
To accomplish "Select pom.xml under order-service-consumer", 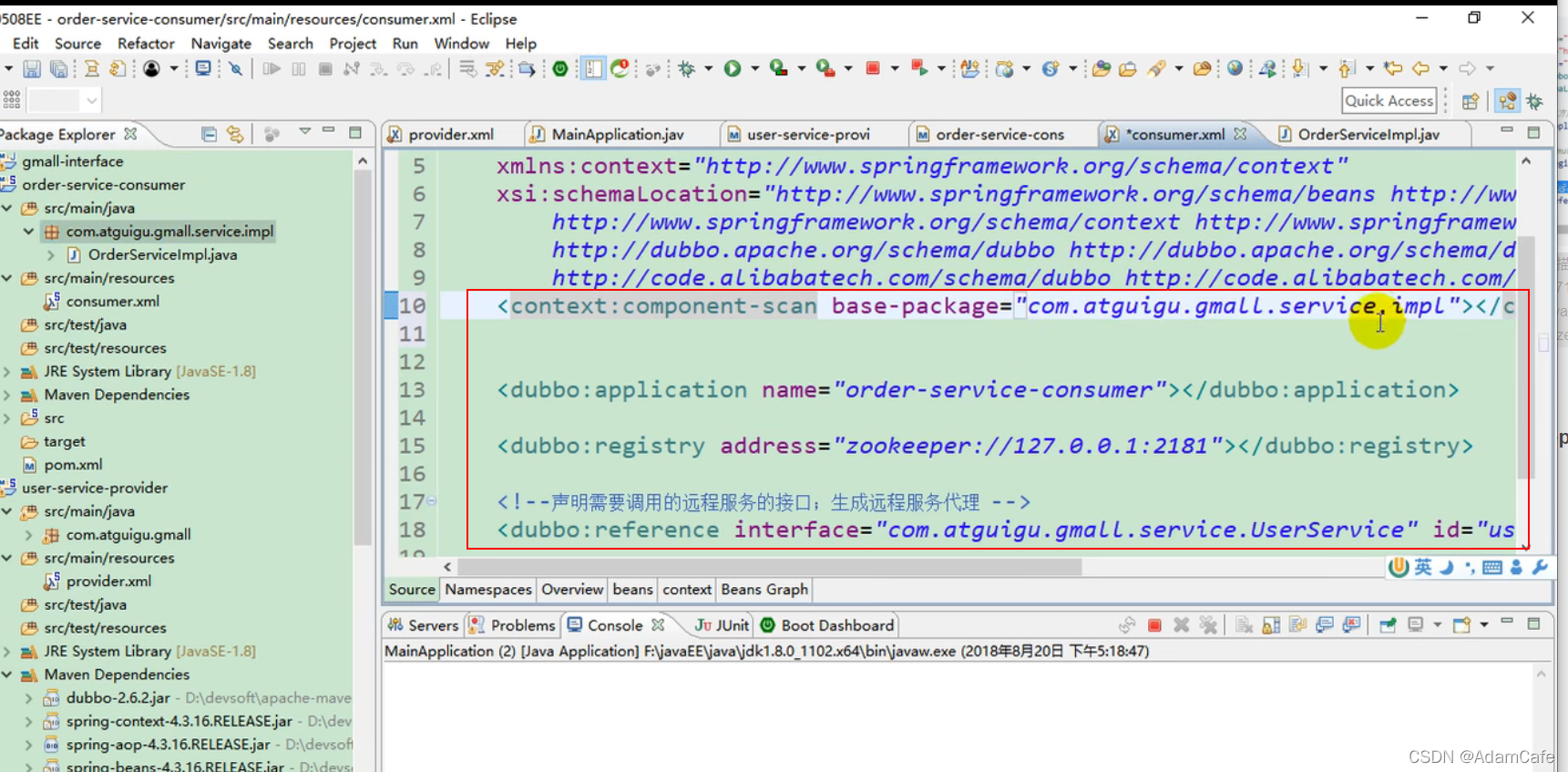I will pyautogui.click(x=73, y=465).
